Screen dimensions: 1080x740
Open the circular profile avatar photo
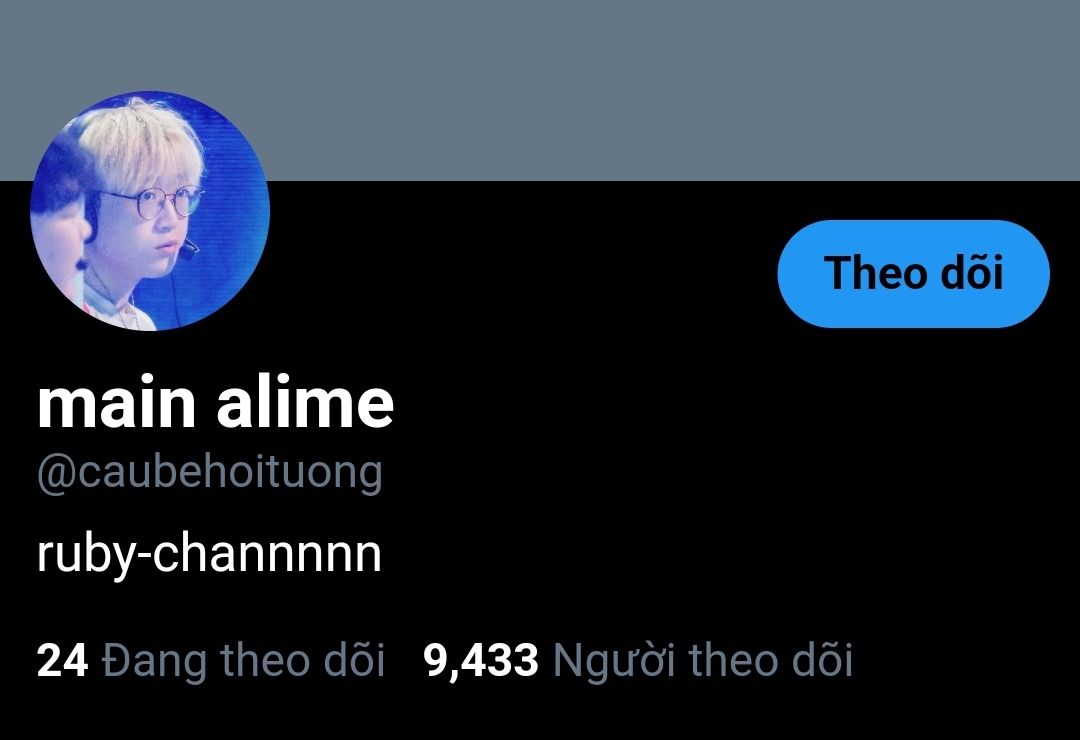coord(150,211)
